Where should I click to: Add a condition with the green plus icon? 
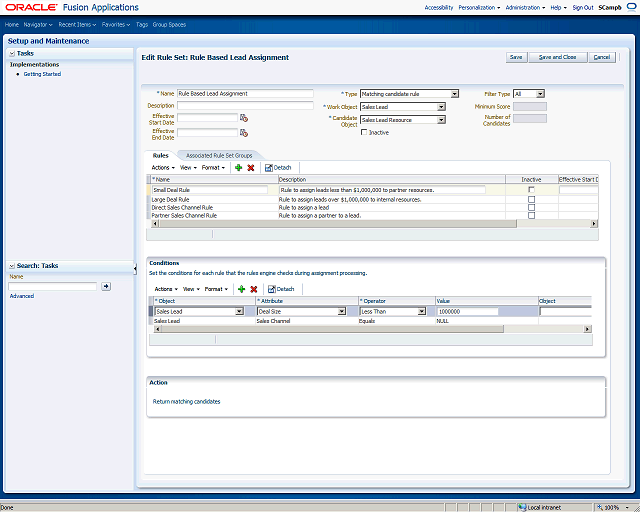(242, 289)
